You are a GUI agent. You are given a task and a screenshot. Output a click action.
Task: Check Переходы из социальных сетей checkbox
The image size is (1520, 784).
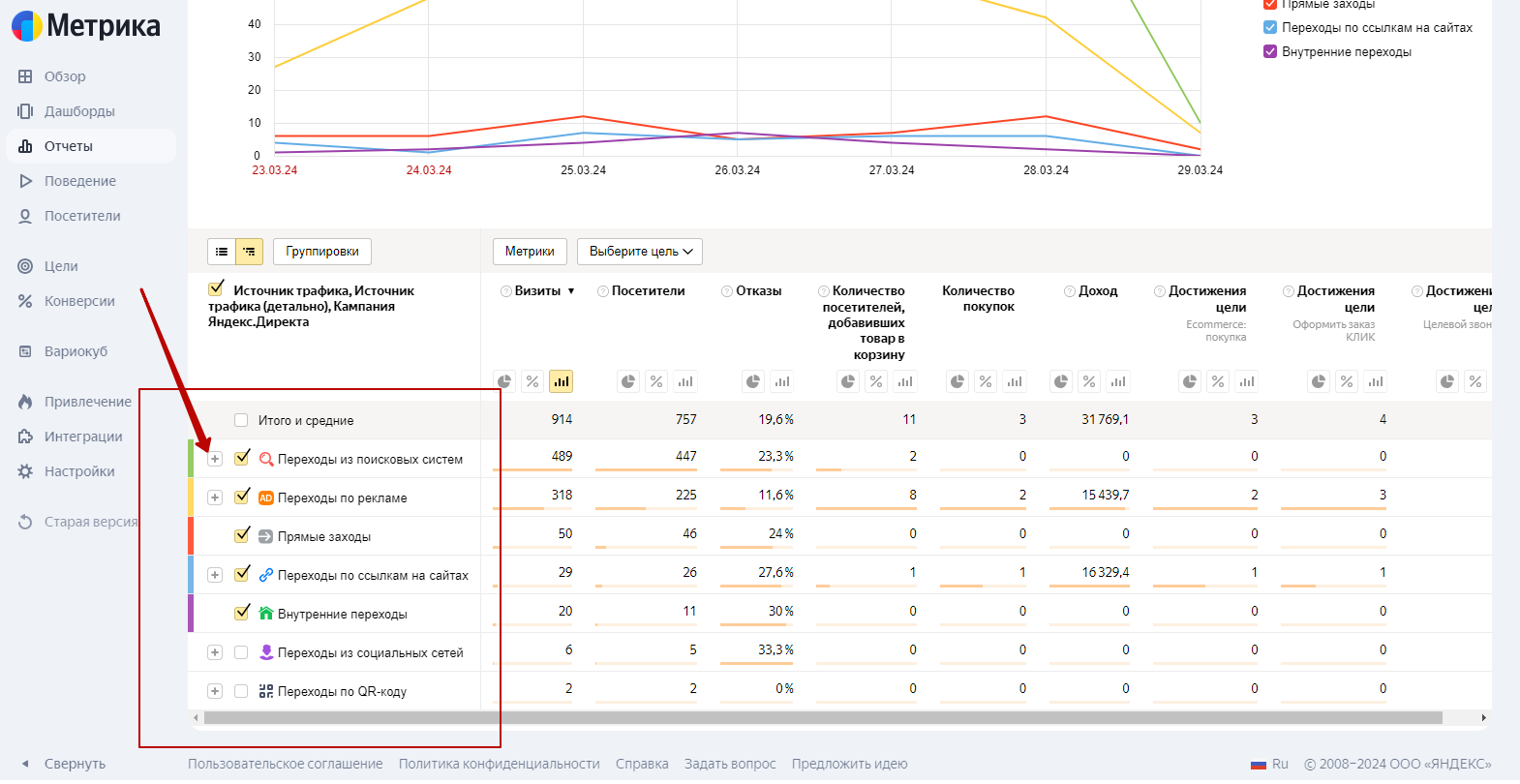[x=241, y=652]
